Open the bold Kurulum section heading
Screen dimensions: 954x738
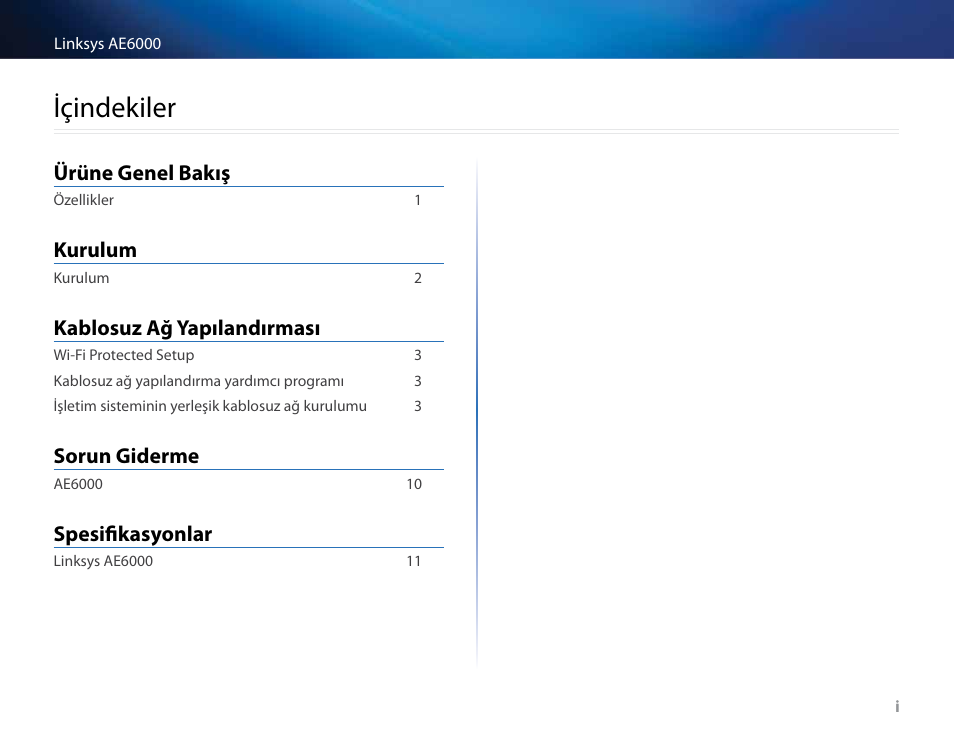95,250
